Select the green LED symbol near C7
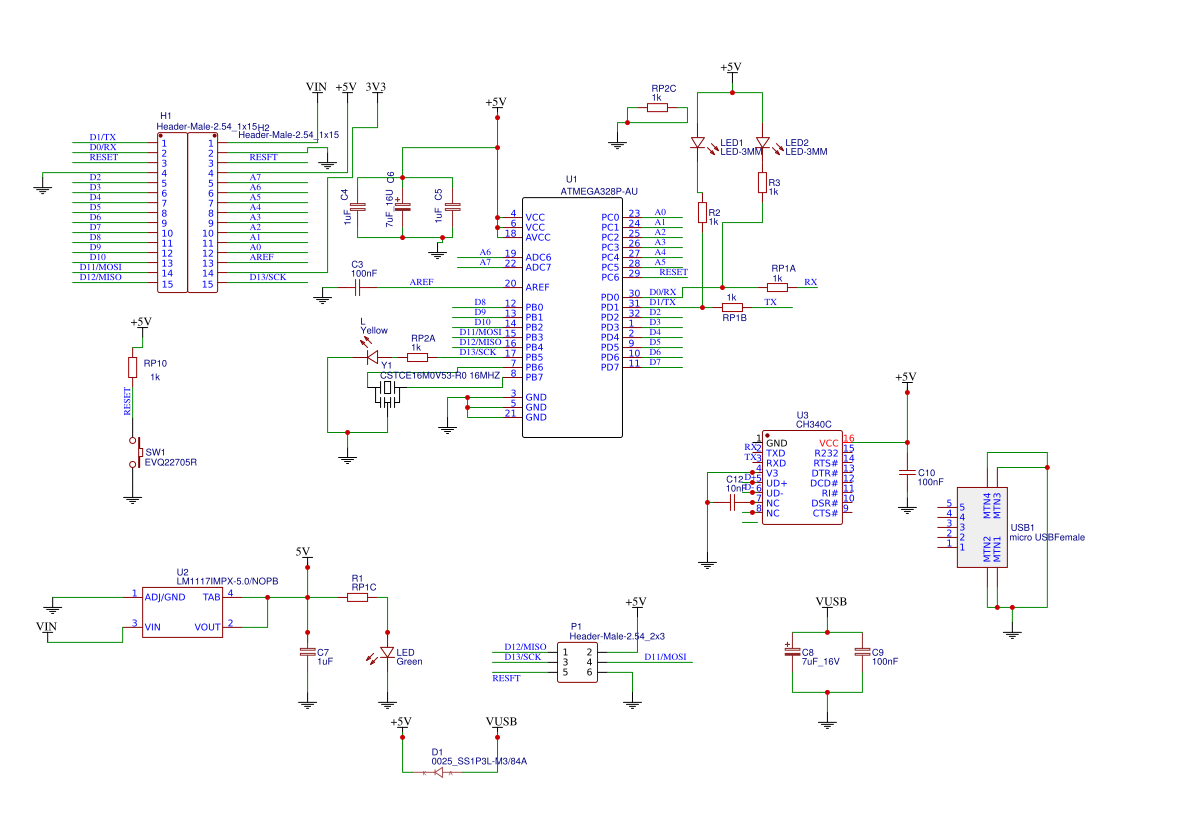Image resolution: width=1177 pixels, height=834 pixels. pyautogui.click(x=387, y=653)
